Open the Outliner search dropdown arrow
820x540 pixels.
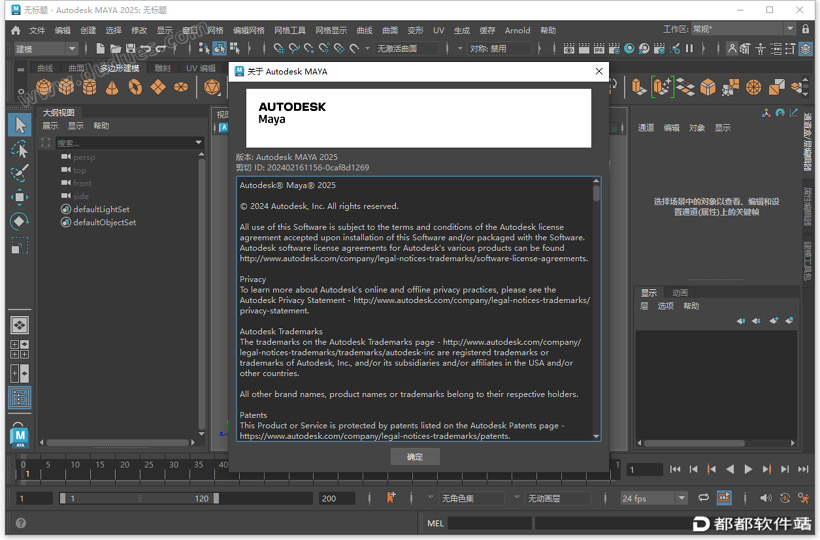click(198, 142)
